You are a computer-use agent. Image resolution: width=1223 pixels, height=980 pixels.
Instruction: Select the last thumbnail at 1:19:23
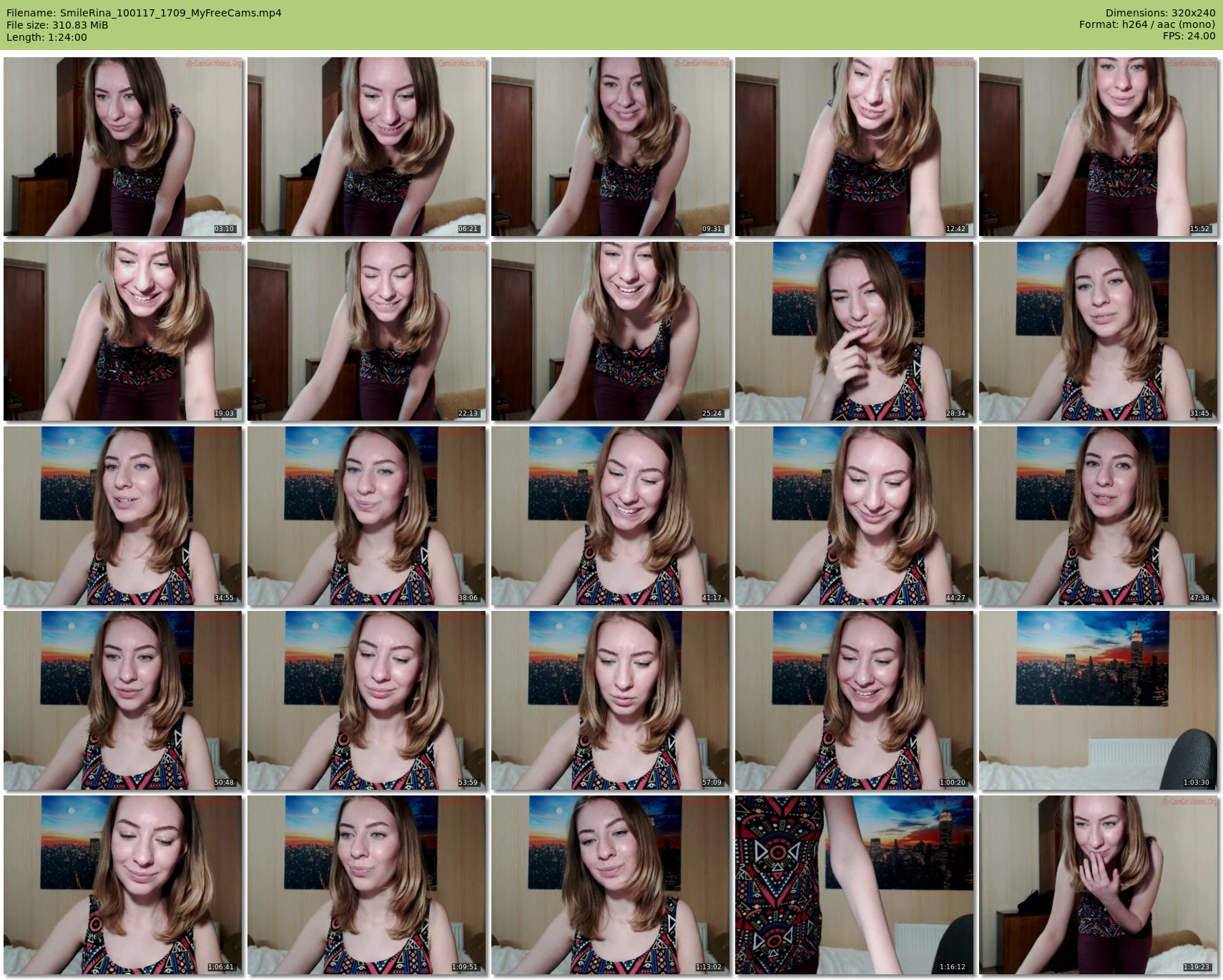[x=1099, y=885]
